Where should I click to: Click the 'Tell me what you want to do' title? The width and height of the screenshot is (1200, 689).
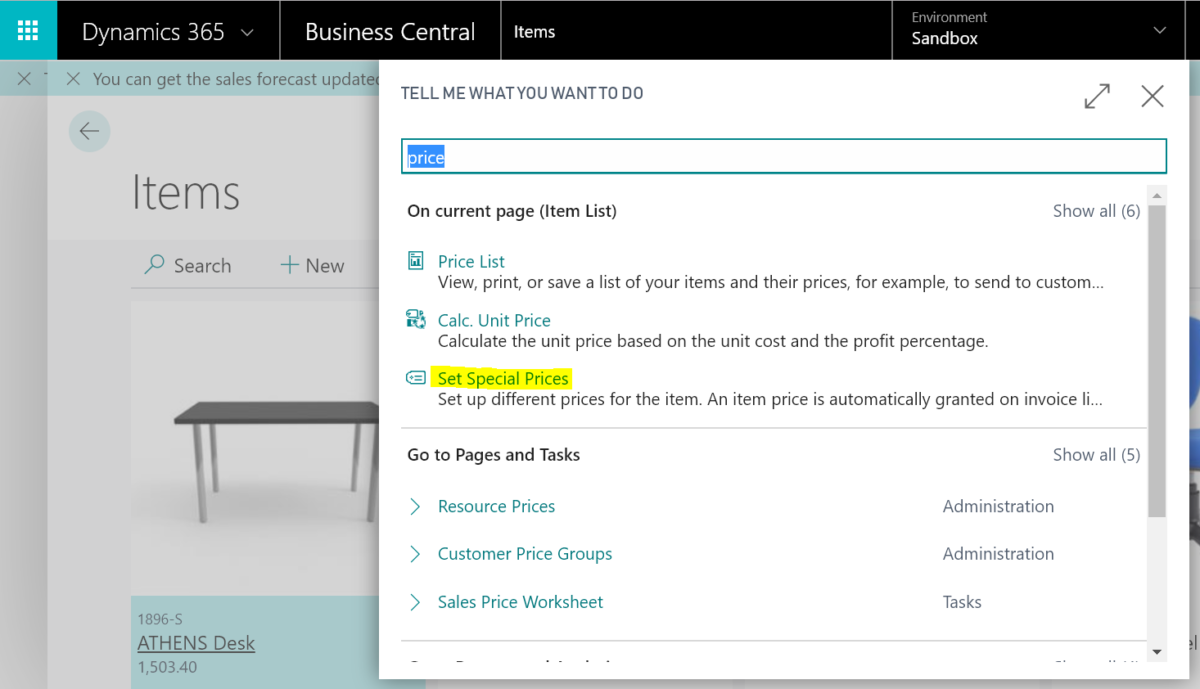[522, 93]
